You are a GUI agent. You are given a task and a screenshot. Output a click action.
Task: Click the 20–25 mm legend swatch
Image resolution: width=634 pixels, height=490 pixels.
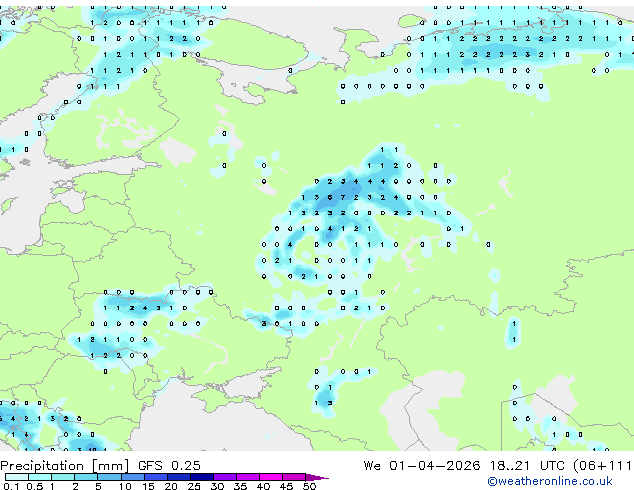click(x=178, y=477)
